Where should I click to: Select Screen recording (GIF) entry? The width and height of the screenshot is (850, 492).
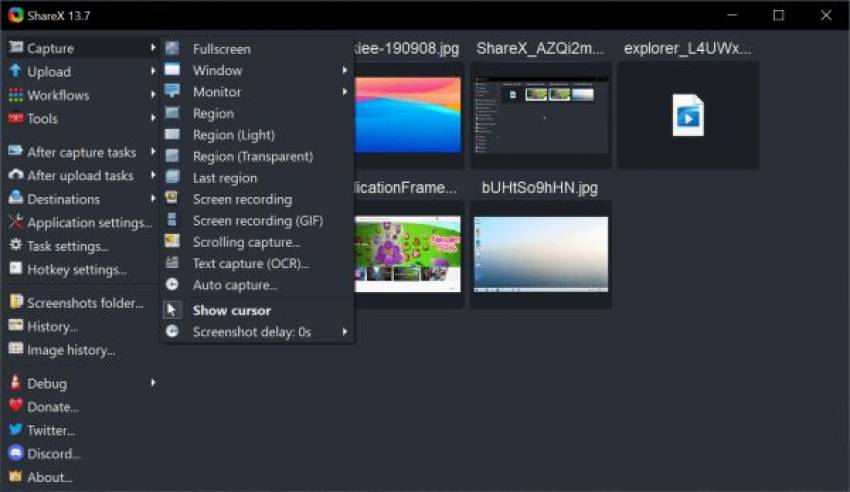257,221
